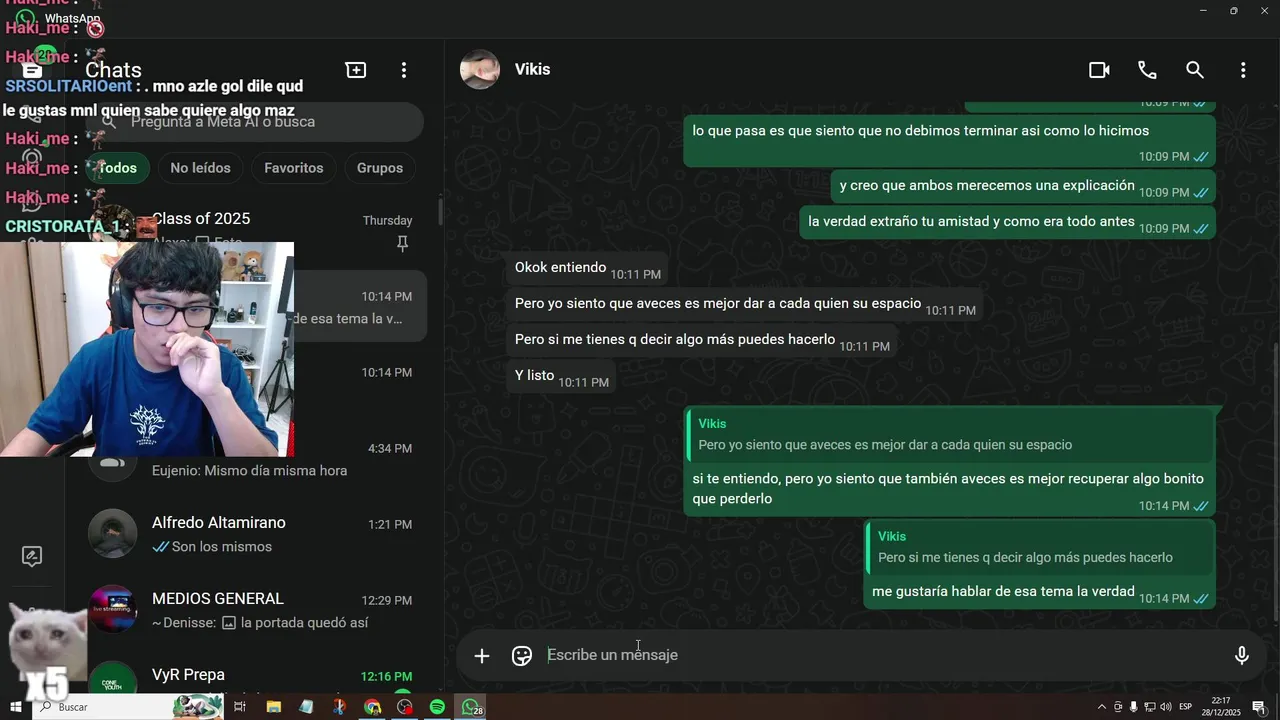Open Google Chrome from taskbar
1280x720 pixels.
tap(372, 707)
